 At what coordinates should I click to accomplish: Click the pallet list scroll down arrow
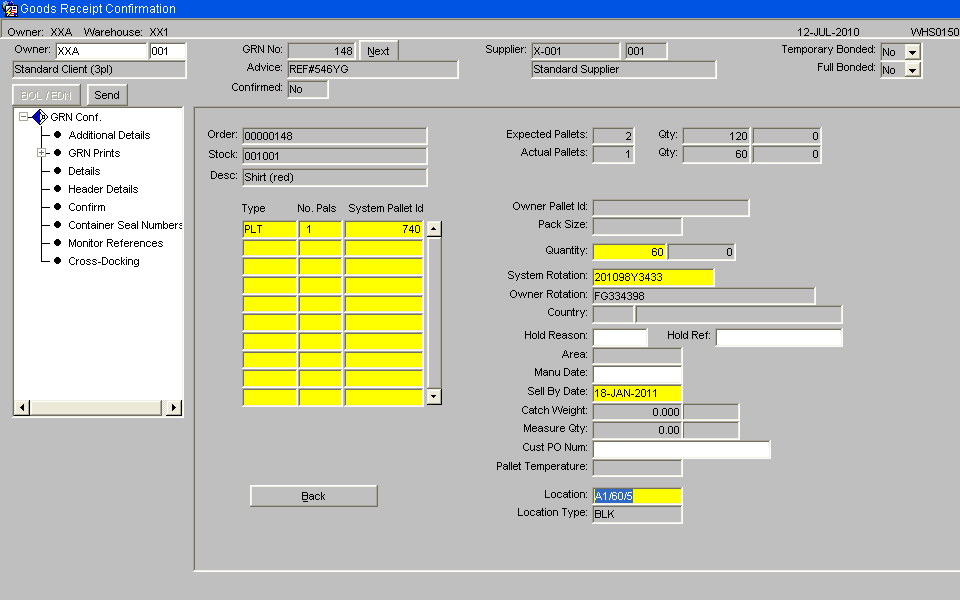tap(433, 396)
